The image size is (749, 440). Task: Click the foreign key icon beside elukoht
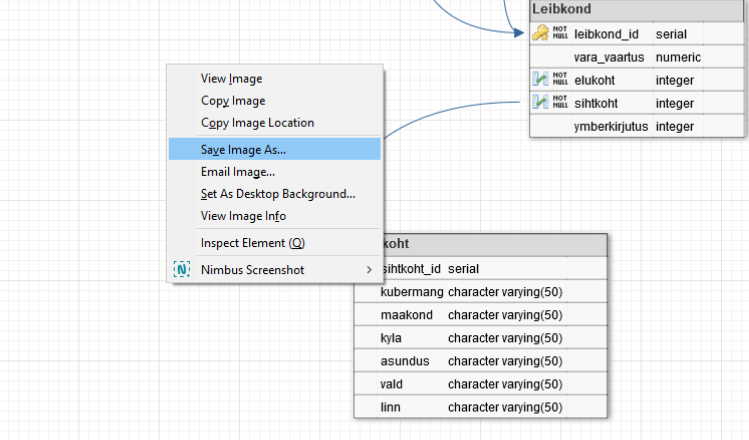coord(540,79)
